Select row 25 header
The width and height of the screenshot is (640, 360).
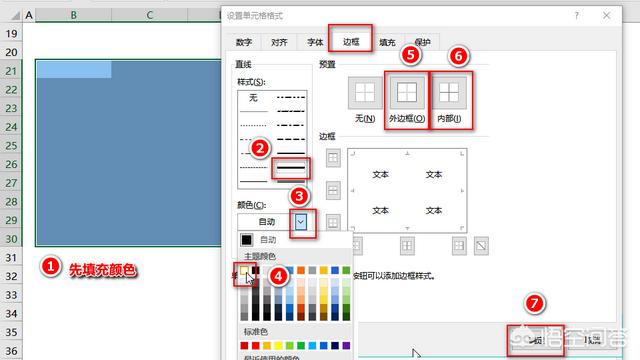point(11,145)
